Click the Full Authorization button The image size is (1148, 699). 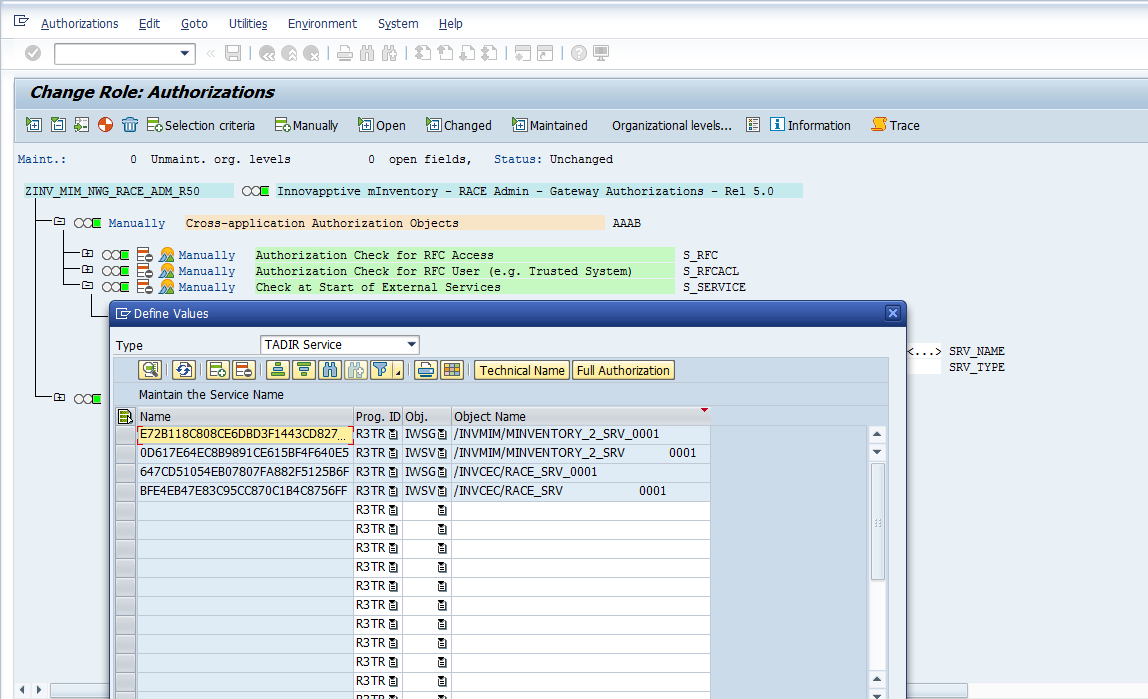(623, 370)
